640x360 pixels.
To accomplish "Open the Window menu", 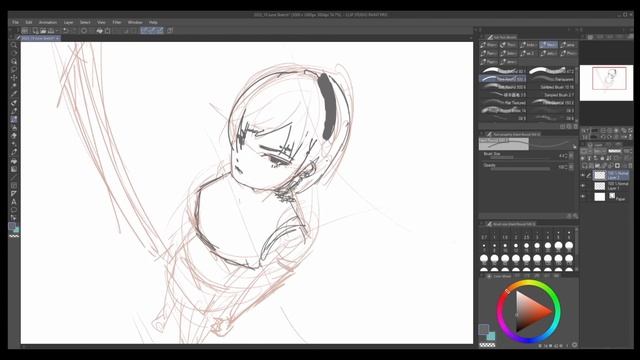I will tap(135, 22).
